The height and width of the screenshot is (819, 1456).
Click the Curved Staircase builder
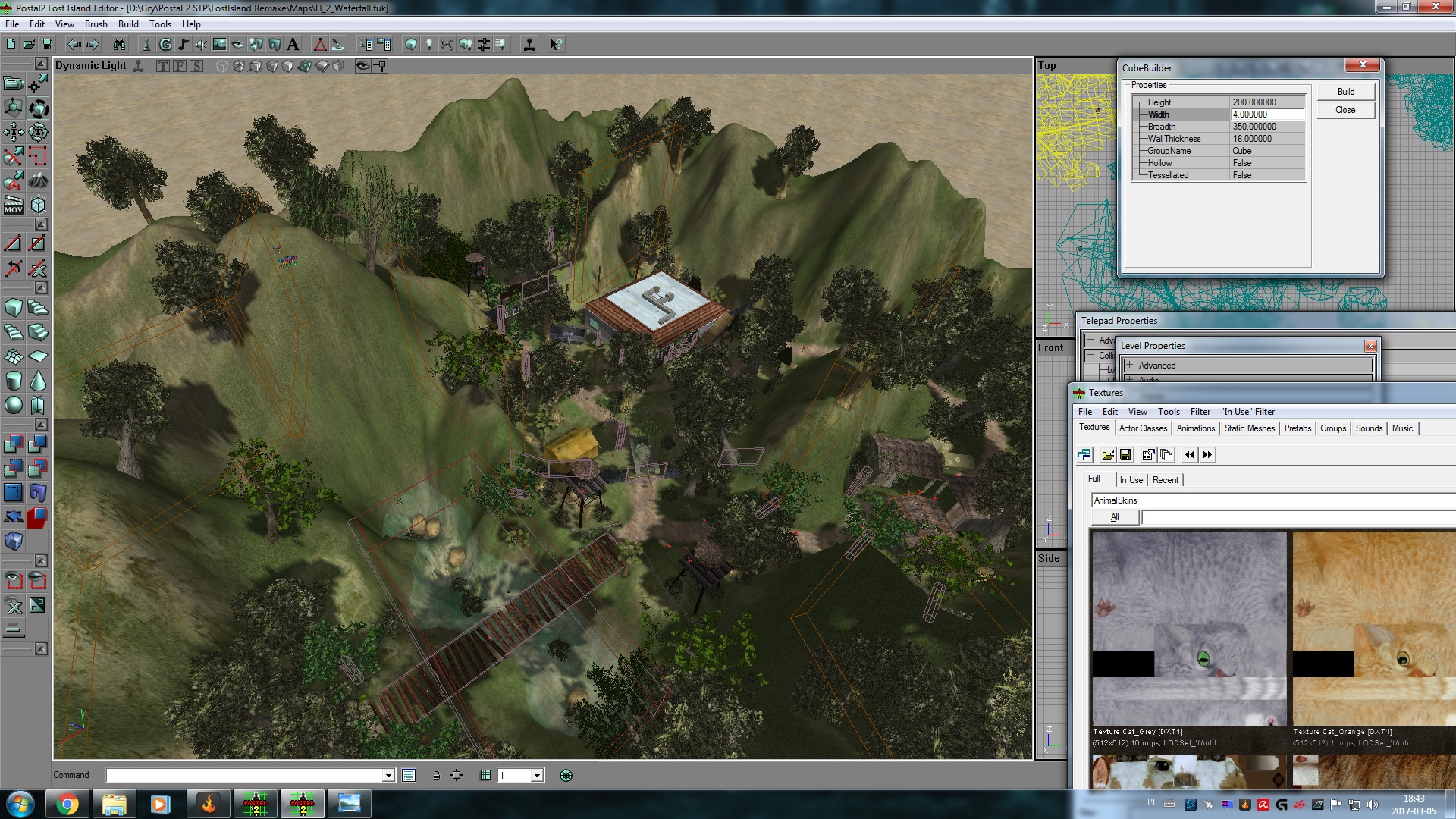[38, 307]
